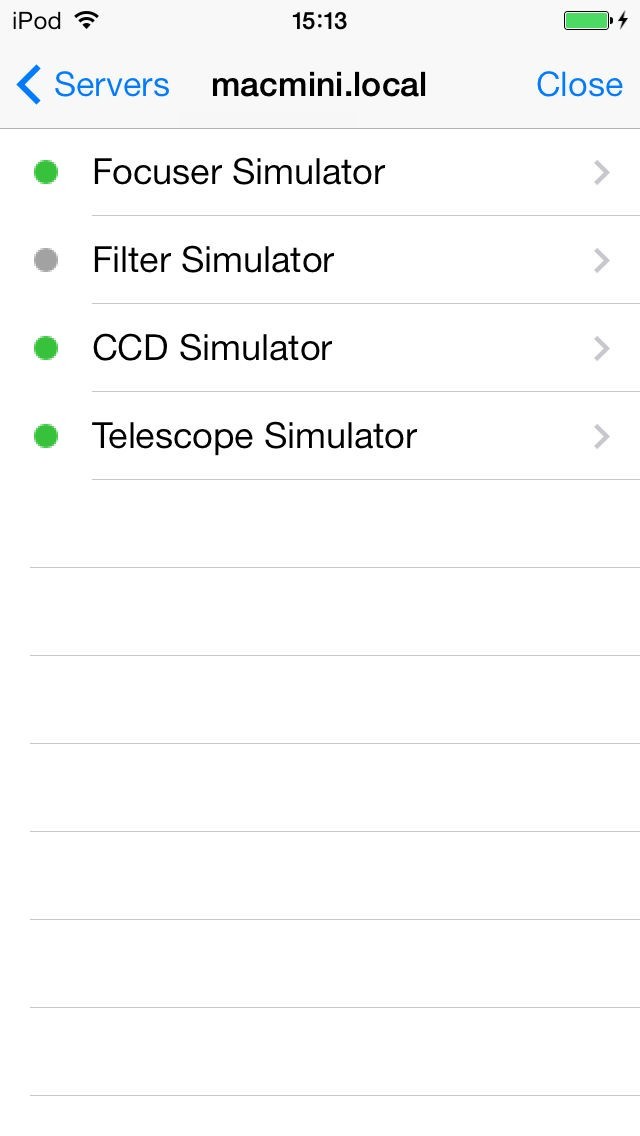This screenshot has height=1136, width=640.
Task: Expand Filter Simulator disclosure chevron
Action: [x=601, y=261]
